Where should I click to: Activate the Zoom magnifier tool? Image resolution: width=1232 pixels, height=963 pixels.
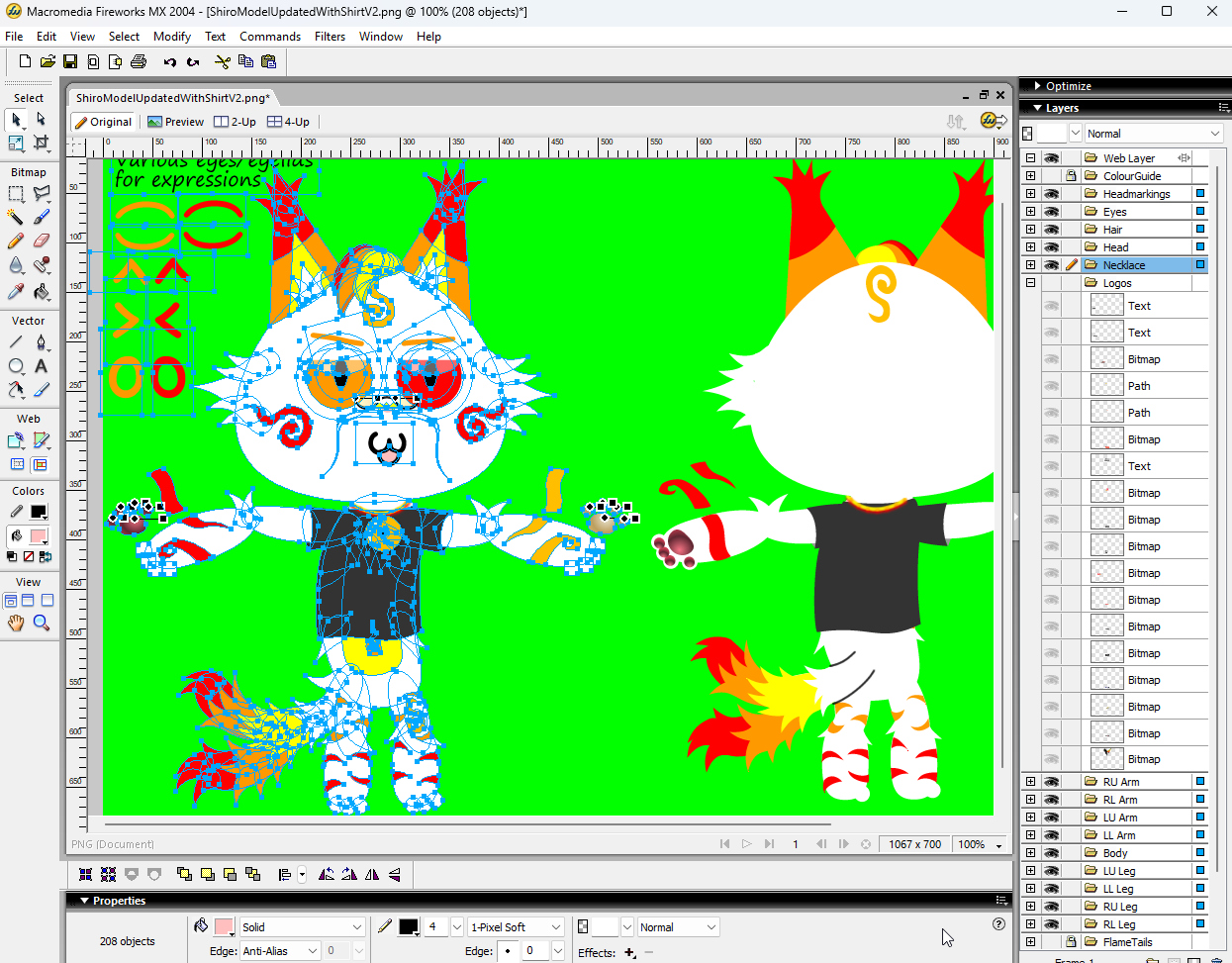[x=41, y=623]
